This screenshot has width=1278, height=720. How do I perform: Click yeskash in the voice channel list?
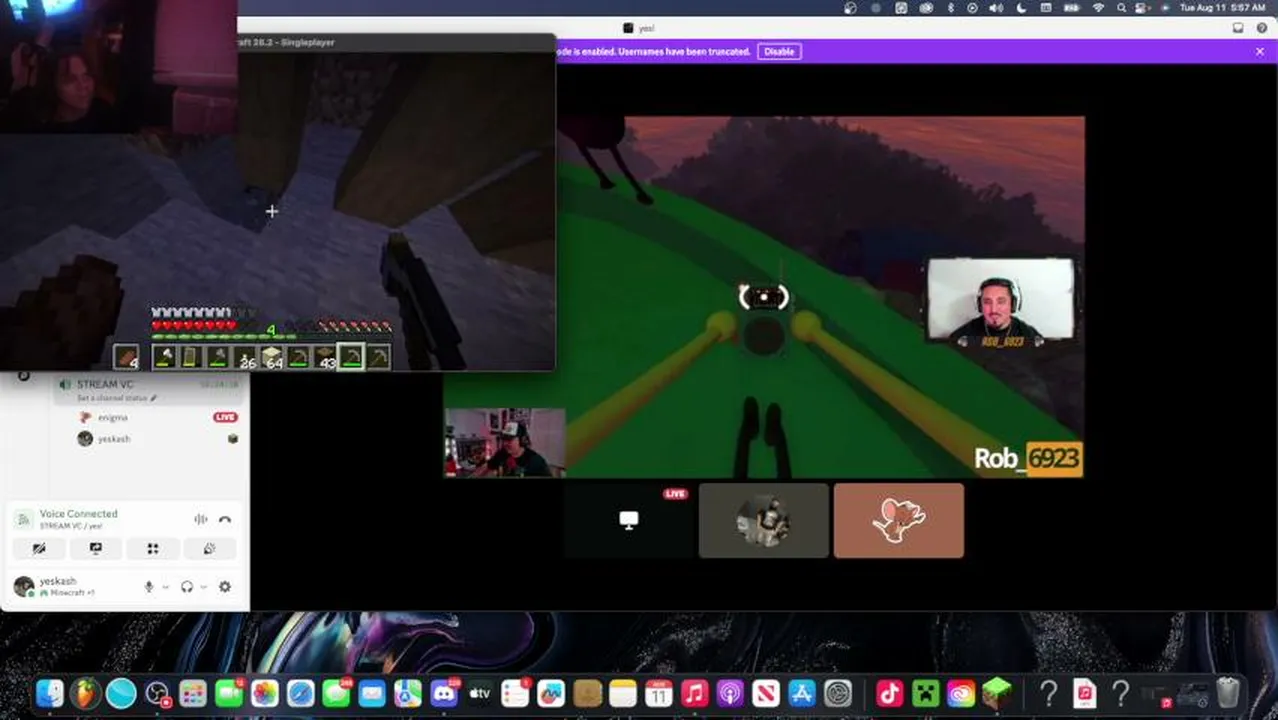pyautogui.click(x=114, y=438)
